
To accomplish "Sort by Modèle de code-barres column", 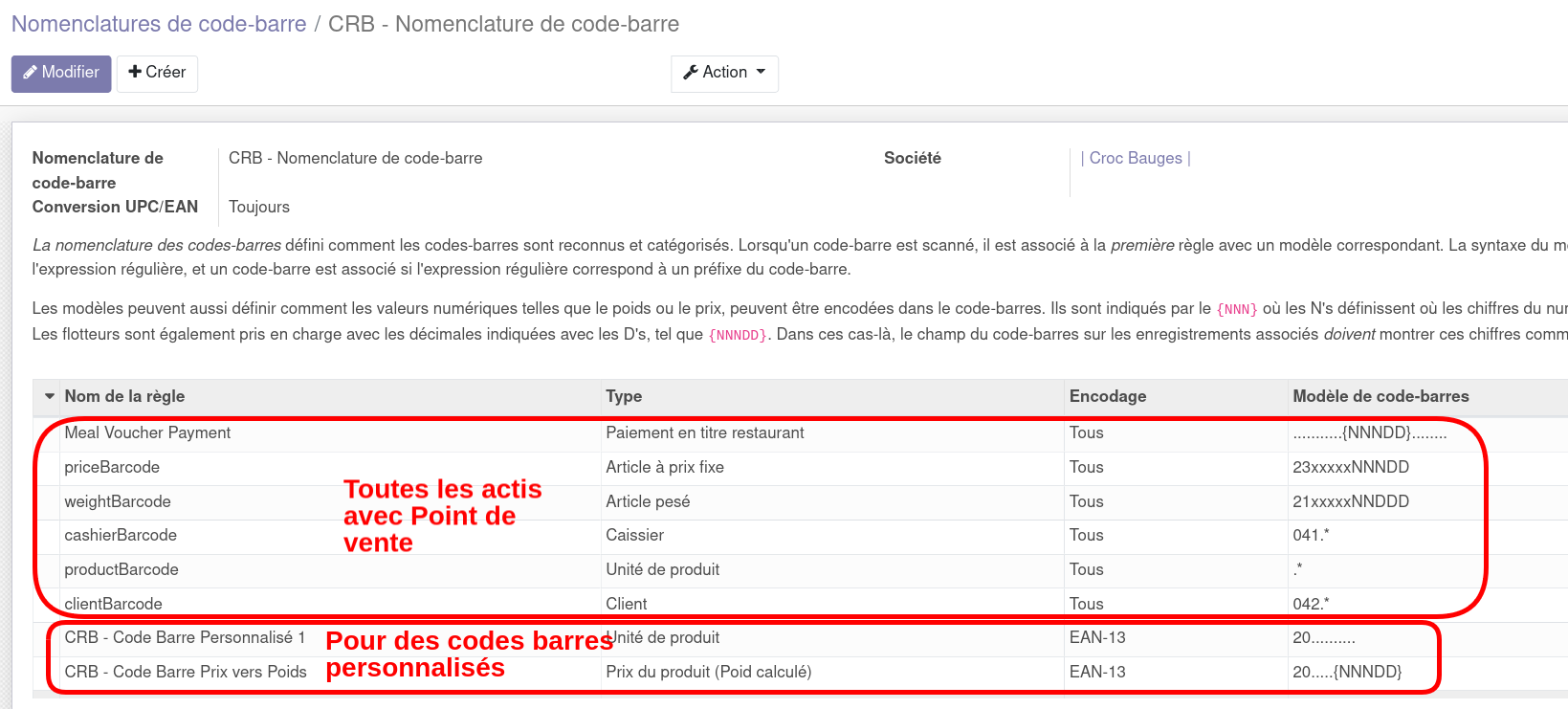I will click(1380, 396).
